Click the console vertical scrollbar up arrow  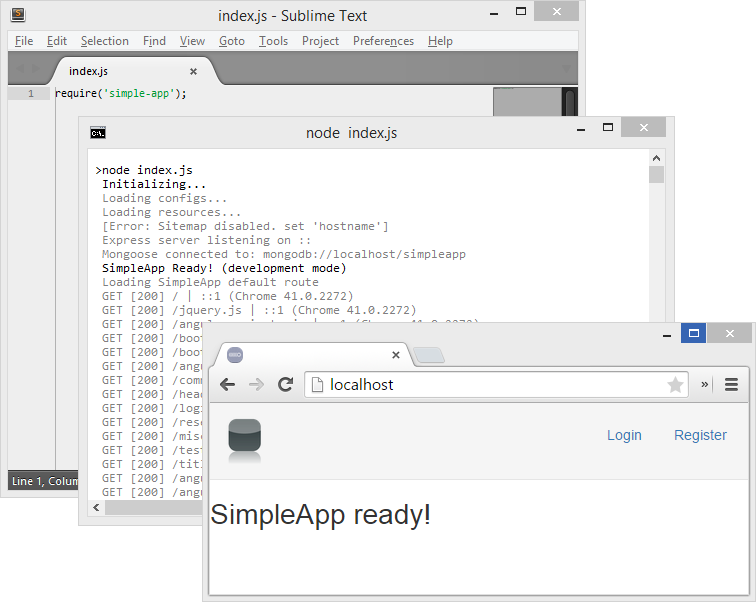click(656, 158)
